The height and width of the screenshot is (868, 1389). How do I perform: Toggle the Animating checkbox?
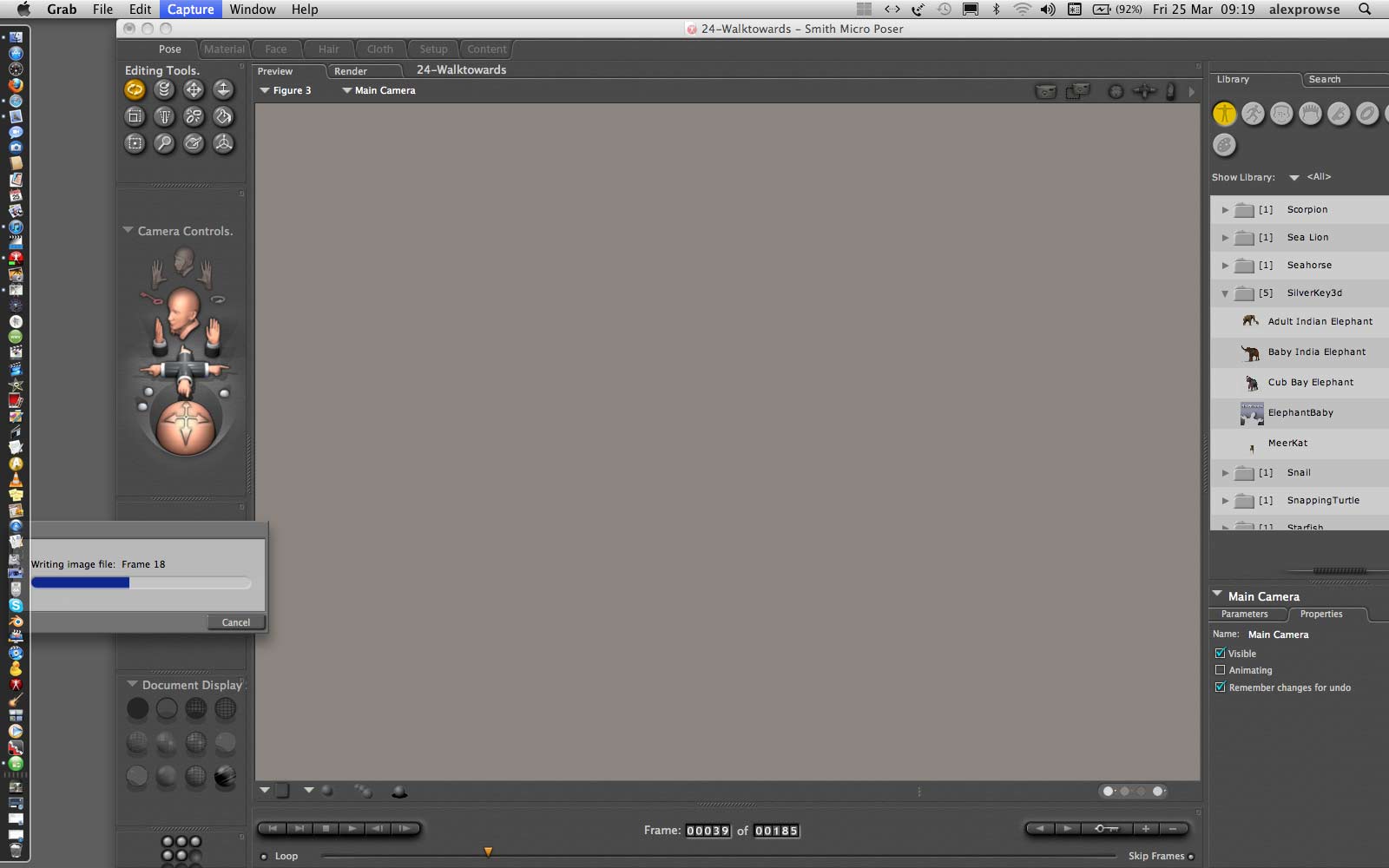click(x=1220, y=670)
